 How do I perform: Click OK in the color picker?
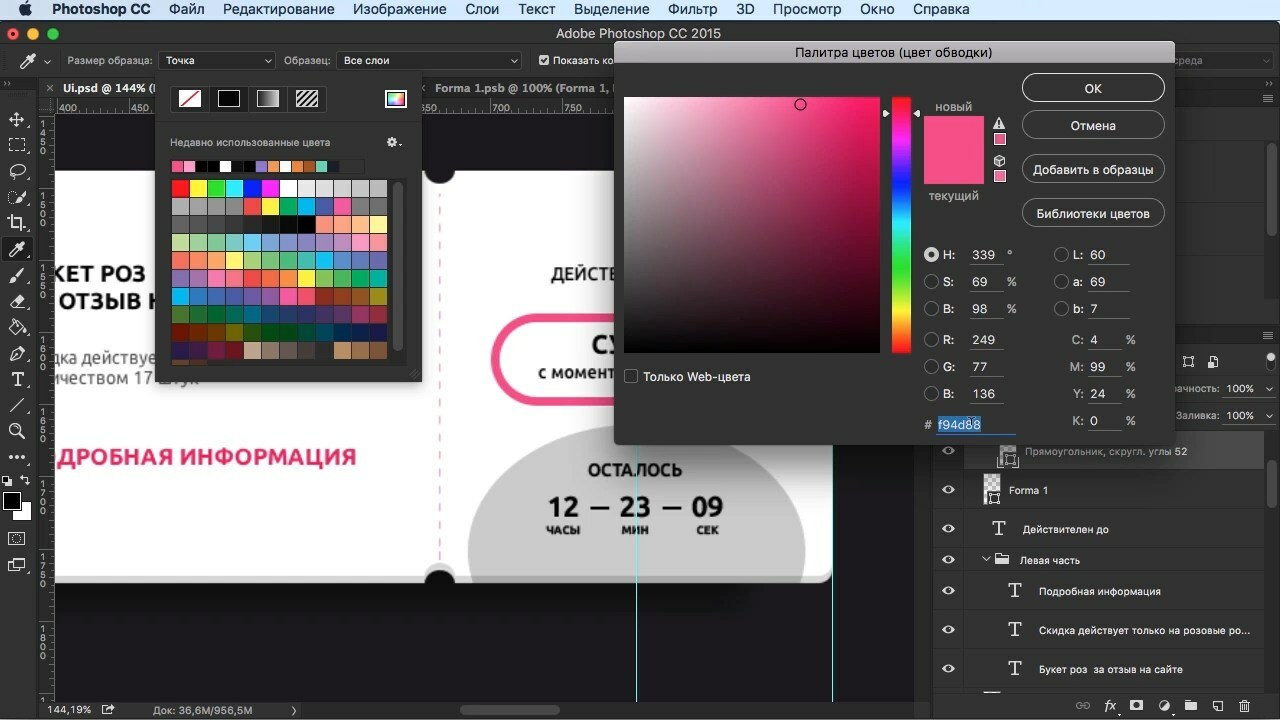coord(1093,88)
